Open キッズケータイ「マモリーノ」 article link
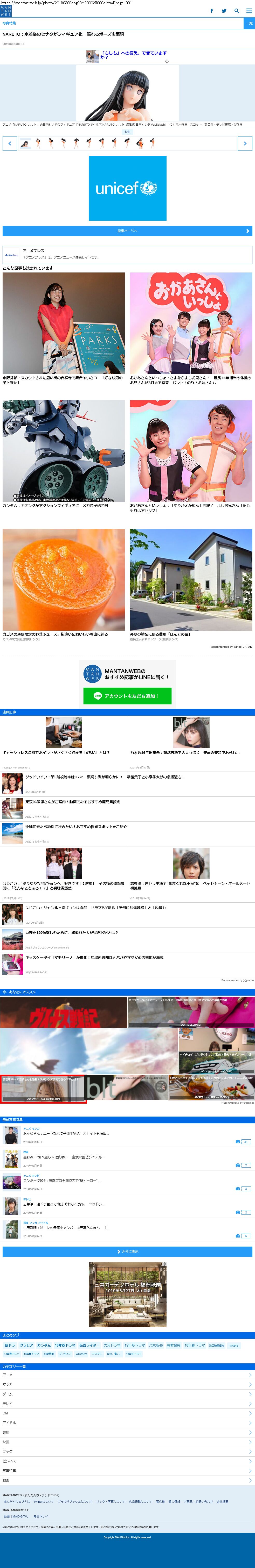255x1568 pixels. [95, 958]
